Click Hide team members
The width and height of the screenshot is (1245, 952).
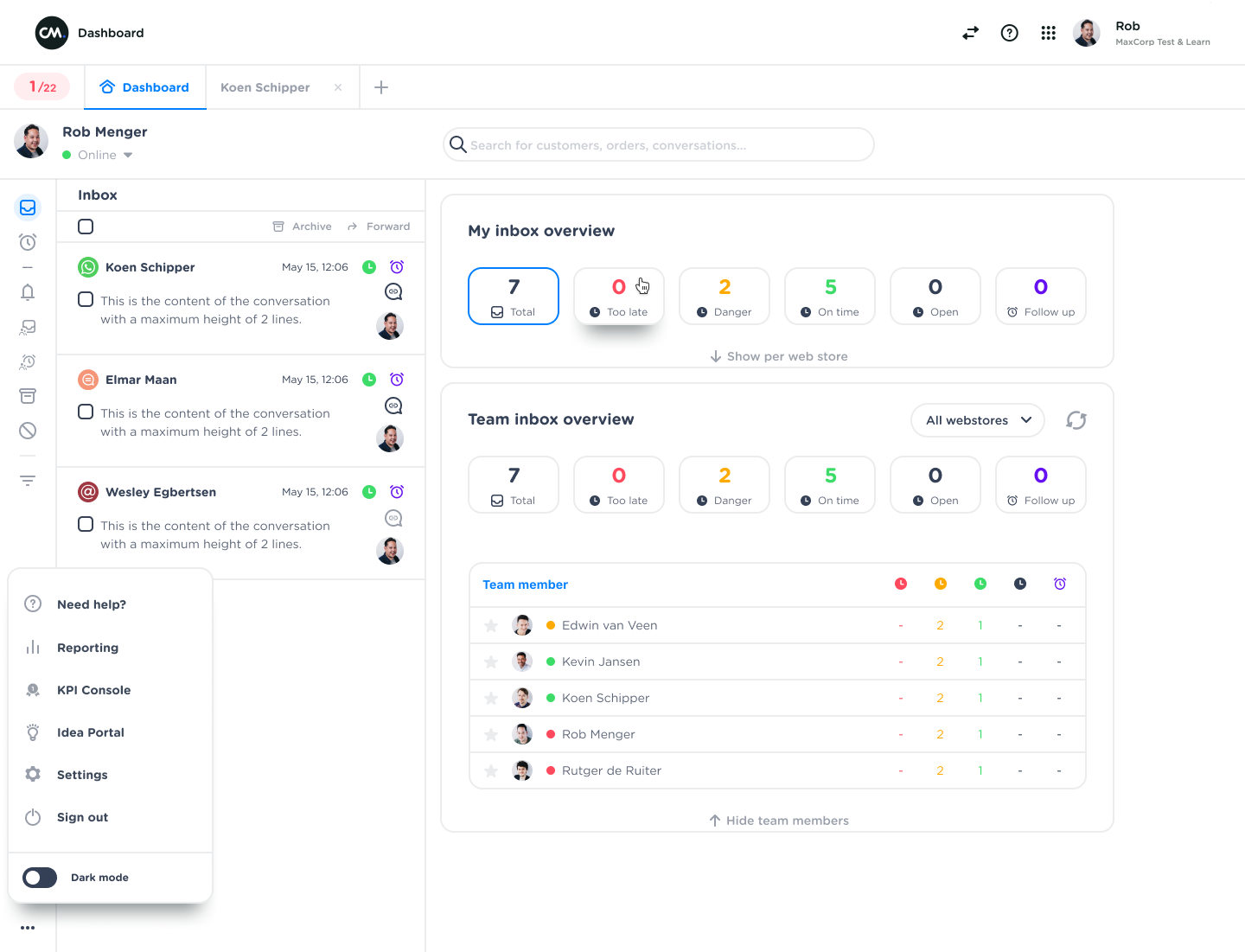pyautogui.click(x=777, y=820)
